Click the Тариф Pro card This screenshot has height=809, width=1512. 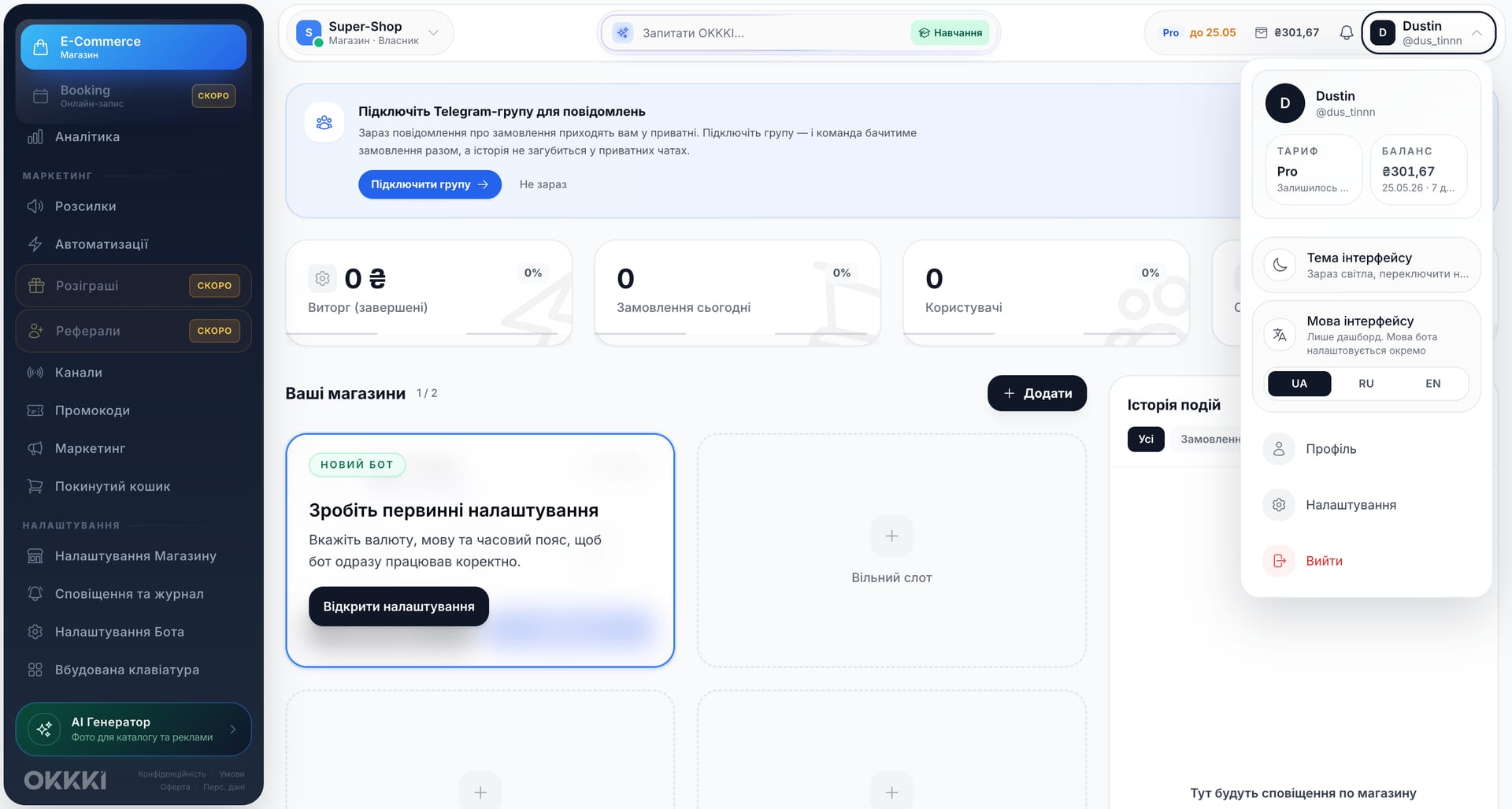1314,170
